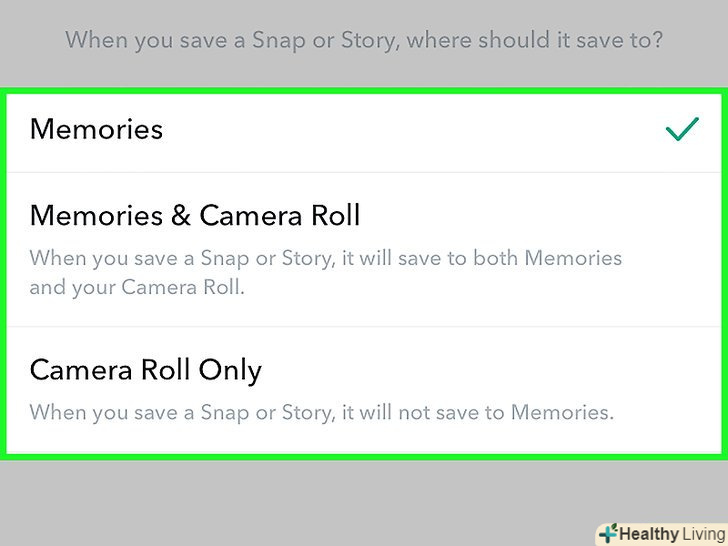Select the Camera Roll Only option

(x=146, y=370)
